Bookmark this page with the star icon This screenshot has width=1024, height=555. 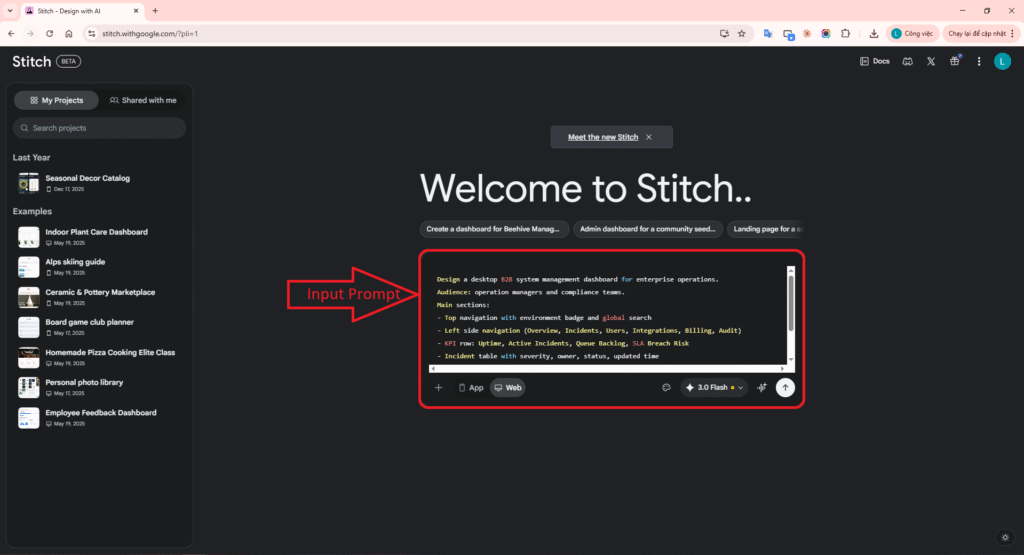pos(741,33)
